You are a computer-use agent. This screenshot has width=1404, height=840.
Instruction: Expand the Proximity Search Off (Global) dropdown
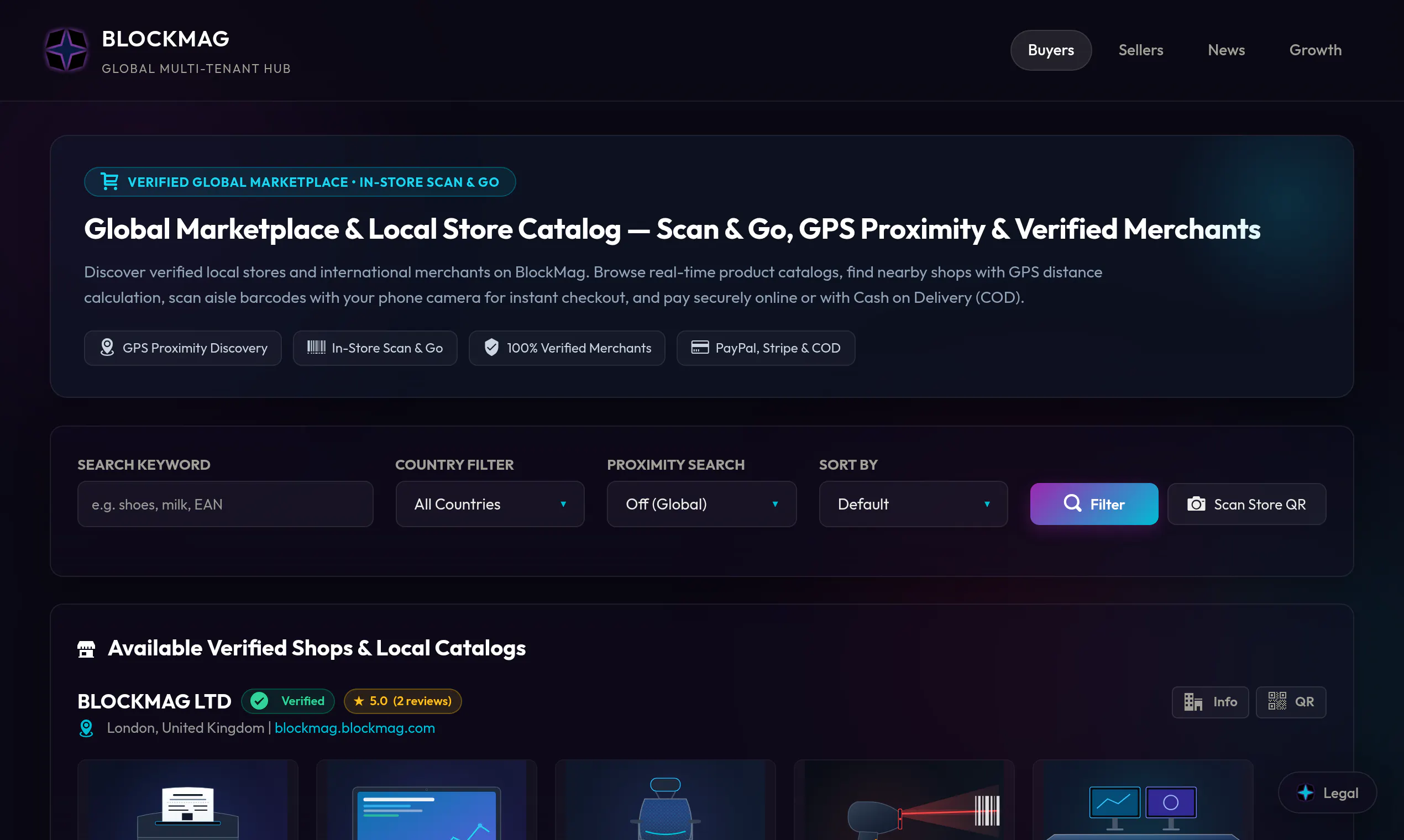point(701,505)
